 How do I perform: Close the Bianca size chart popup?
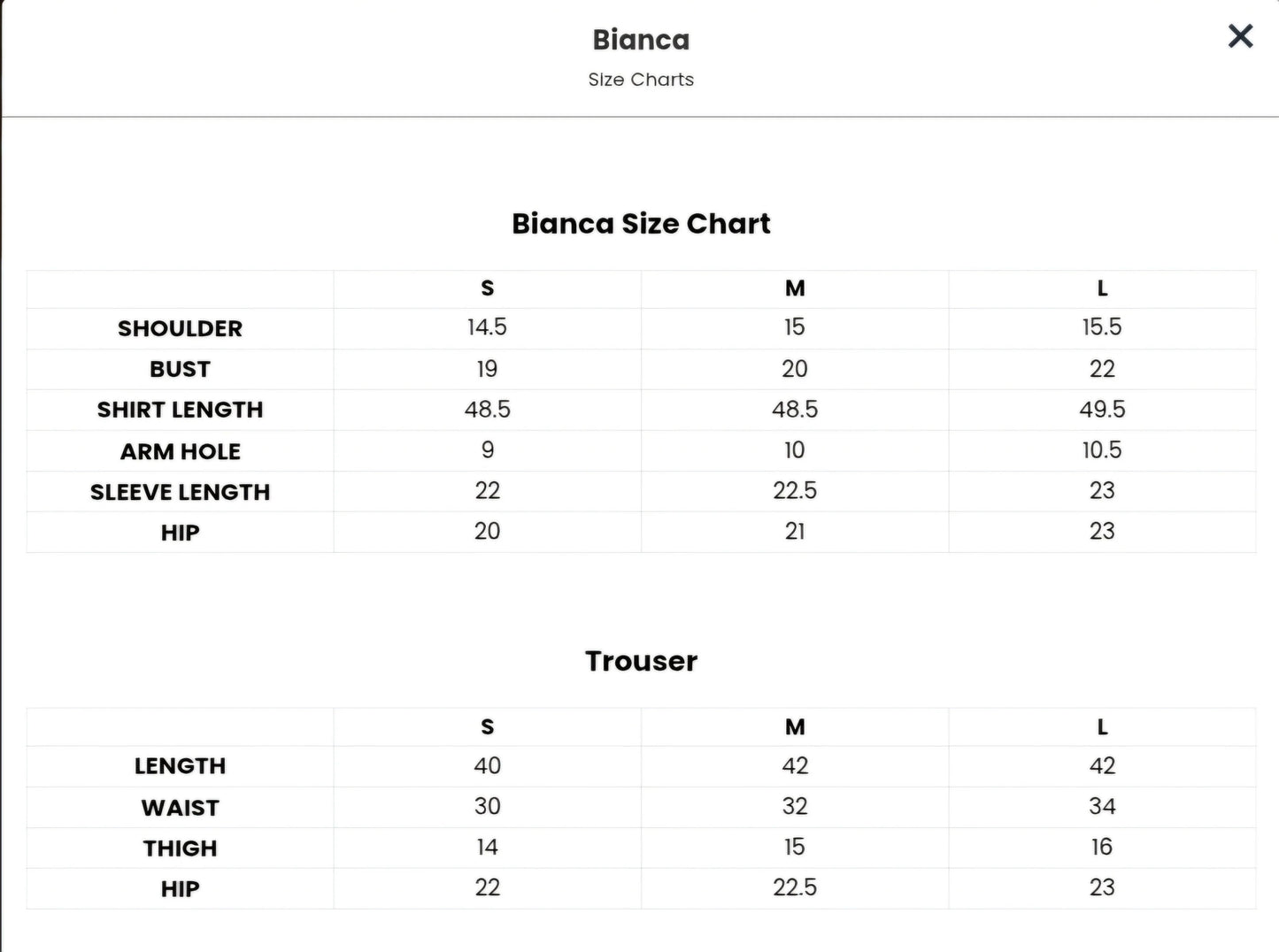coord(1240,36)
